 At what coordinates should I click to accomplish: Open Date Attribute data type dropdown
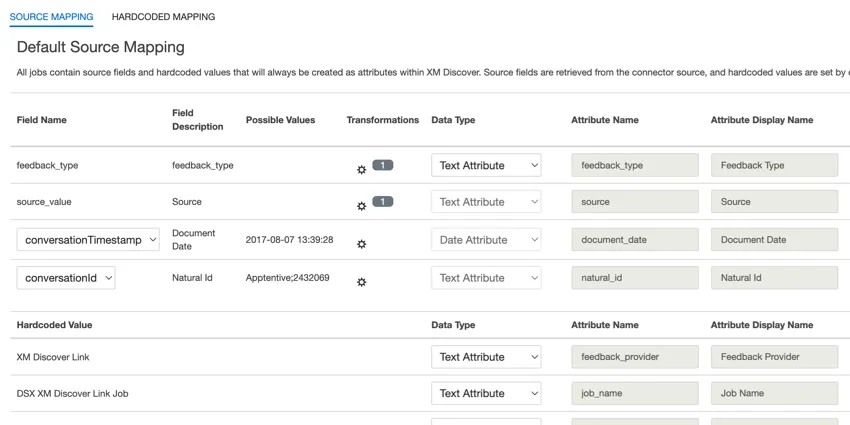(486, 240)
